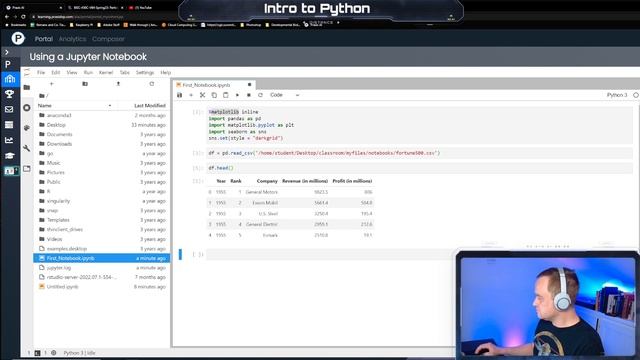Open the trophy achievements sidebar icon
This screenshot has height=360, width=640.
click(x=9, y=94)
